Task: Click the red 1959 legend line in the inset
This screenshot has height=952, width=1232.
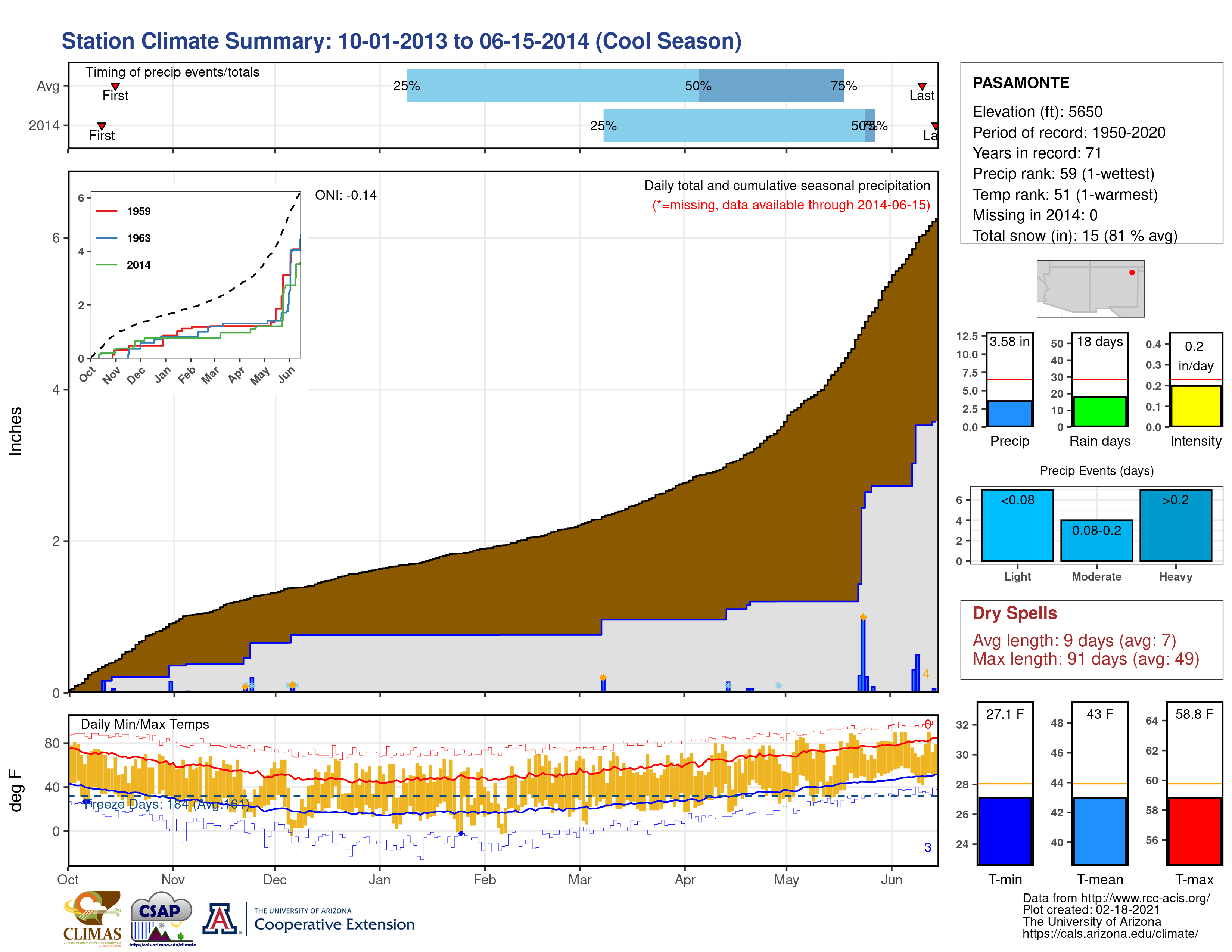Action: (107, 211)
